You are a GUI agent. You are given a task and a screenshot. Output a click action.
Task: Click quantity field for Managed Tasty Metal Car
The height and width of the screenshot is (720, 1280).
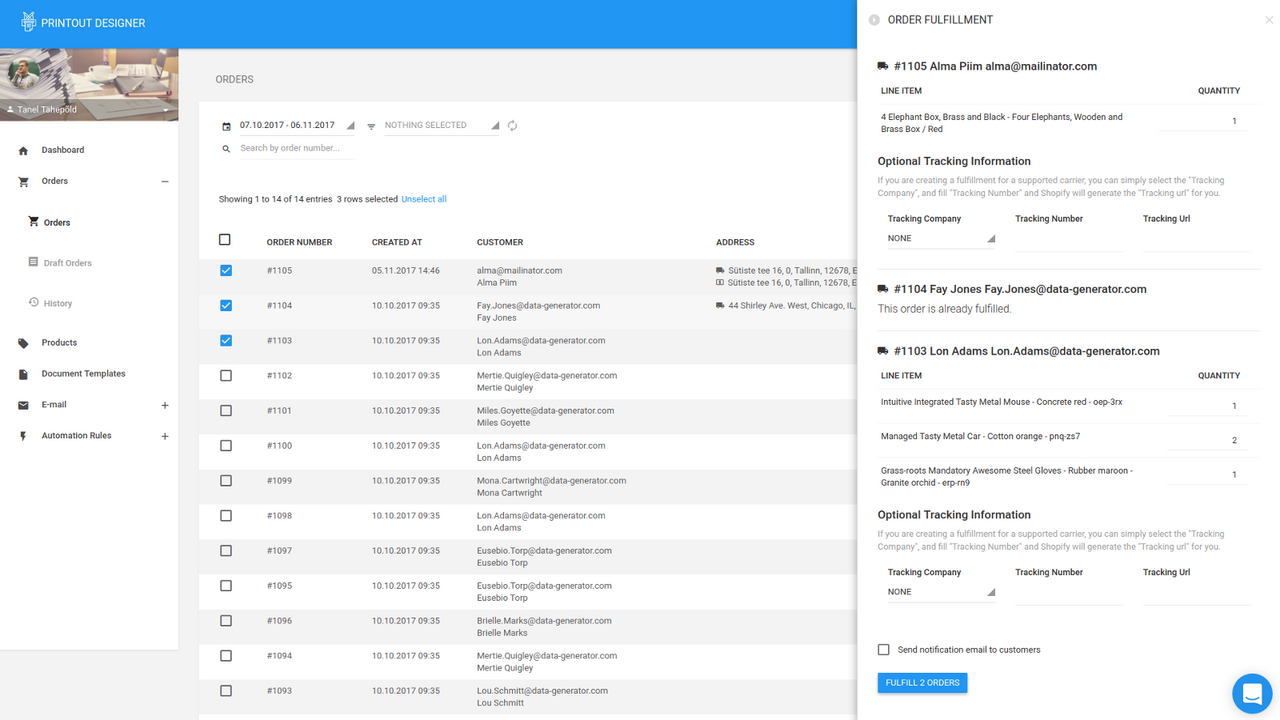click(1207, 440)
